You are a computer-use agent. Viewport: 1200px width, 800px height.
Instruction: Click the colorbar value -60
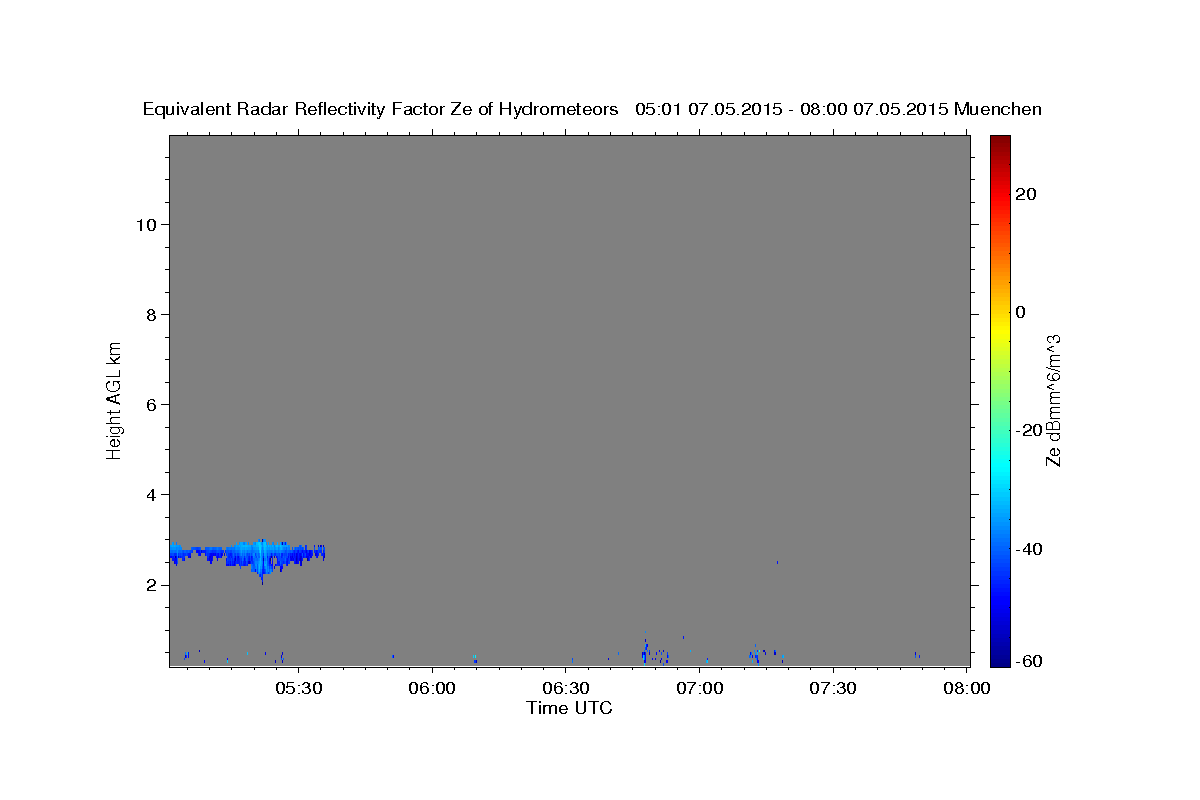pyautogui.click(x=1028, y=661)
